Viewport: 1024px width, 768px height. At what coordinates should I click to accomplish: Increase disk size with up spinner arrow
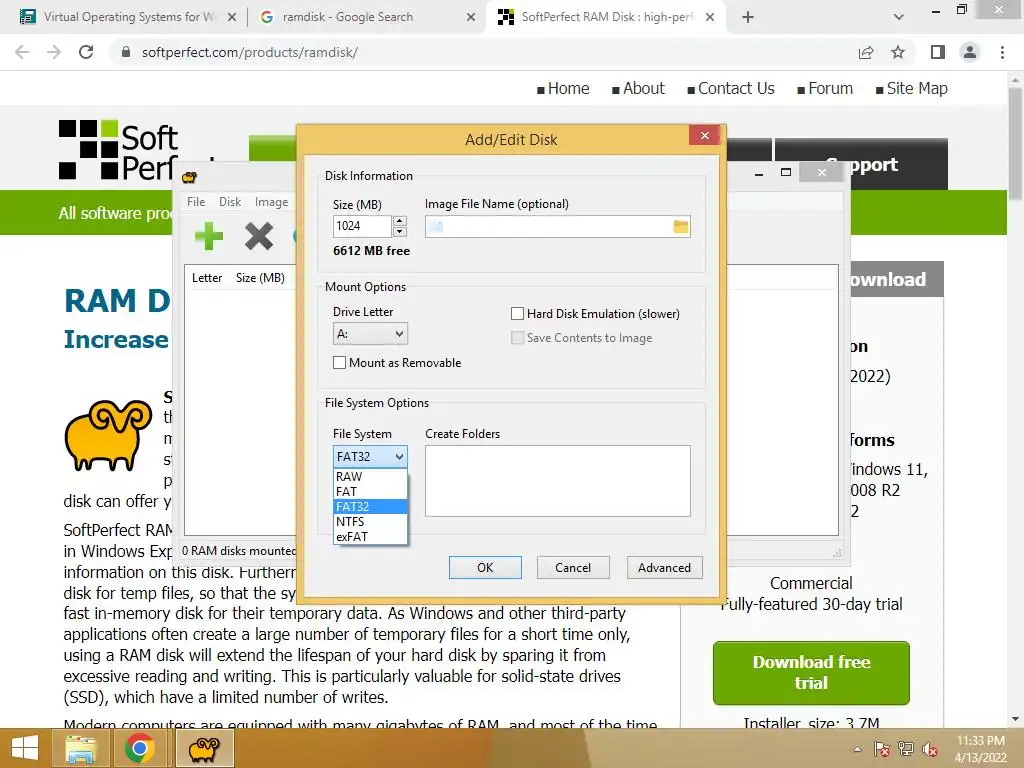tap(400, 221)
